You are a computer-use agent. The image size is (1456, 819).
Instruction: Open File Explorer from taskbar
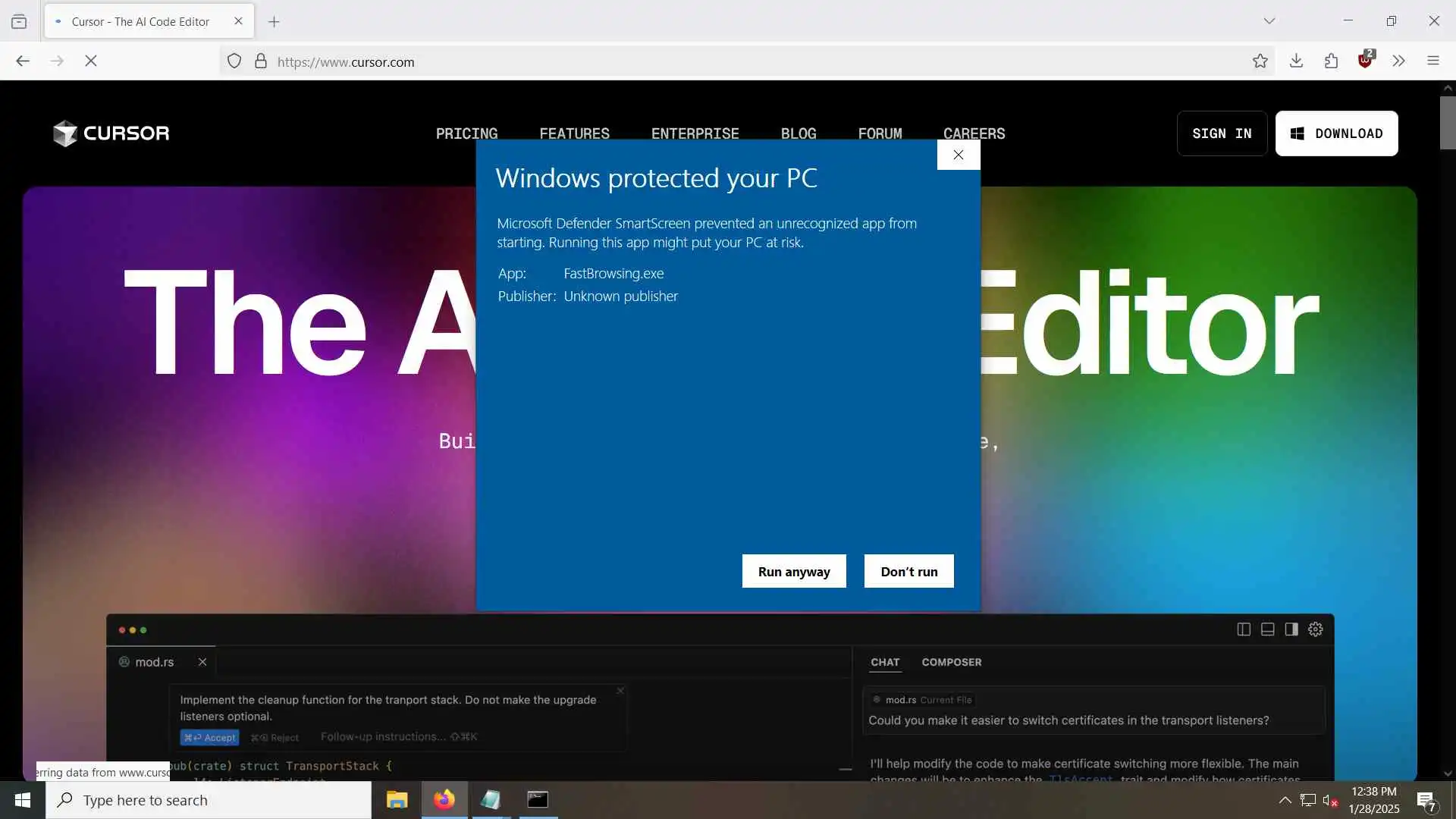(x=397, y=800)
